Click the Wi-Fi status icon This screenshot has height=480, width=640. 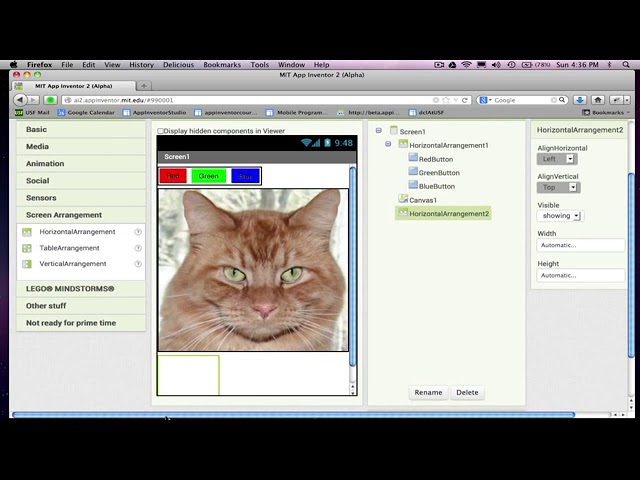(466, 64)
